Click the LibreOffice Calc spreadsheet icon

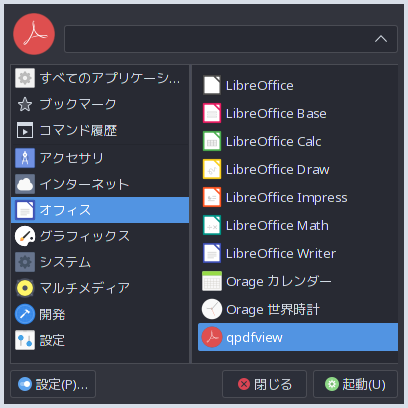click(212, 141)
